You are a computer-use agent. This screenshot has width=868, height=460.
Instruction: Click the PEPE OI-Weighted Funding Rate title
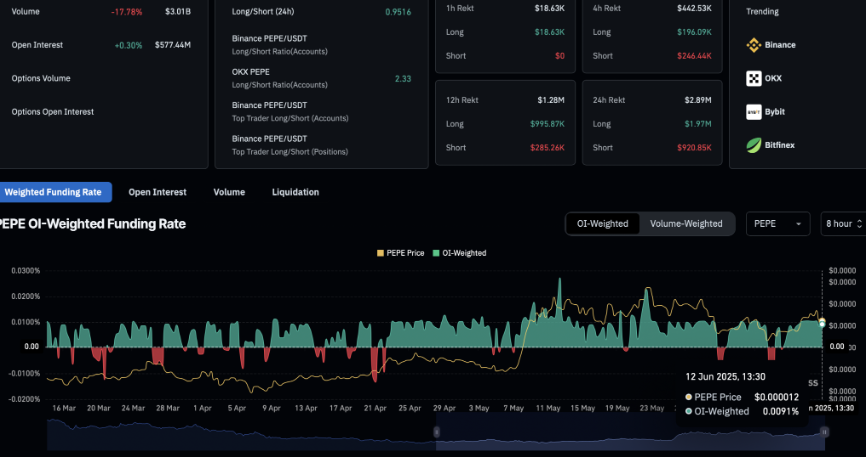91,224
